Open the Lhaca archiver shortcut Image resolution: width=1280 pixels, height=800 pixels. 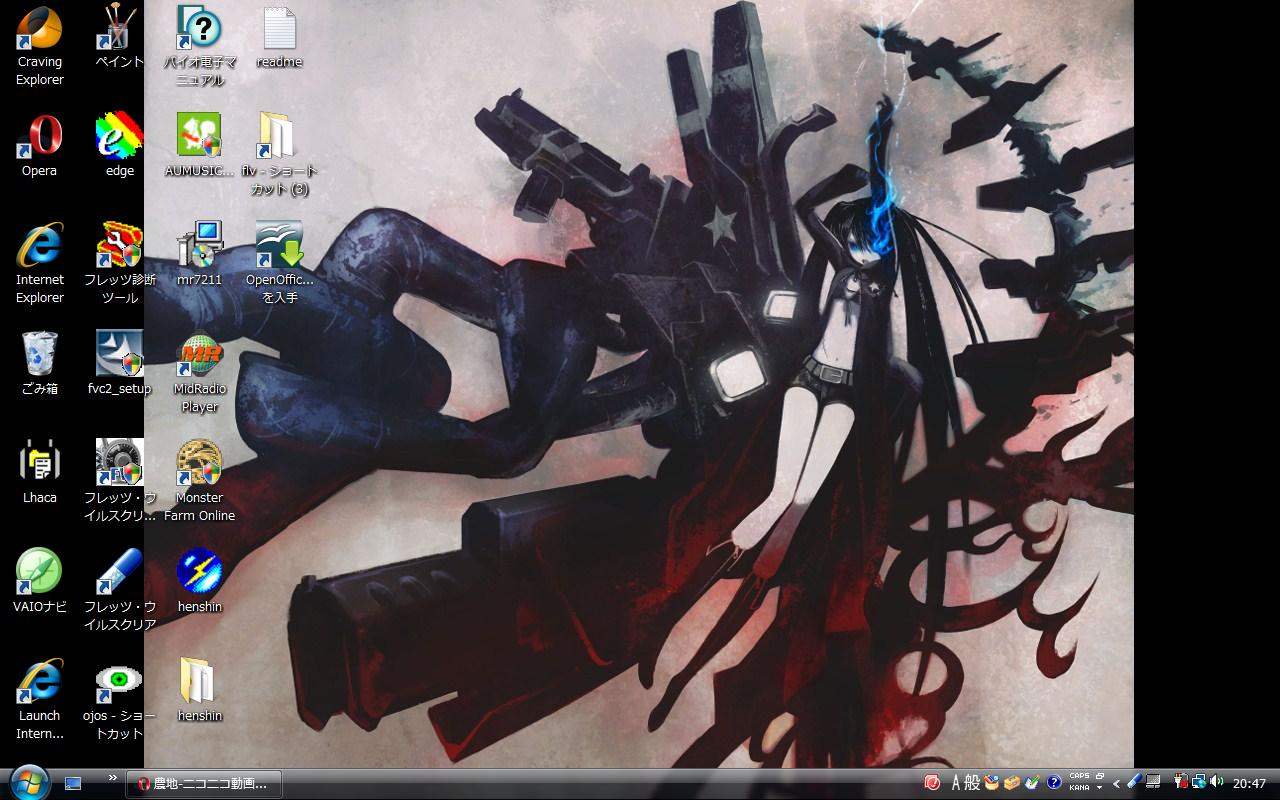(x=39, y=473)
